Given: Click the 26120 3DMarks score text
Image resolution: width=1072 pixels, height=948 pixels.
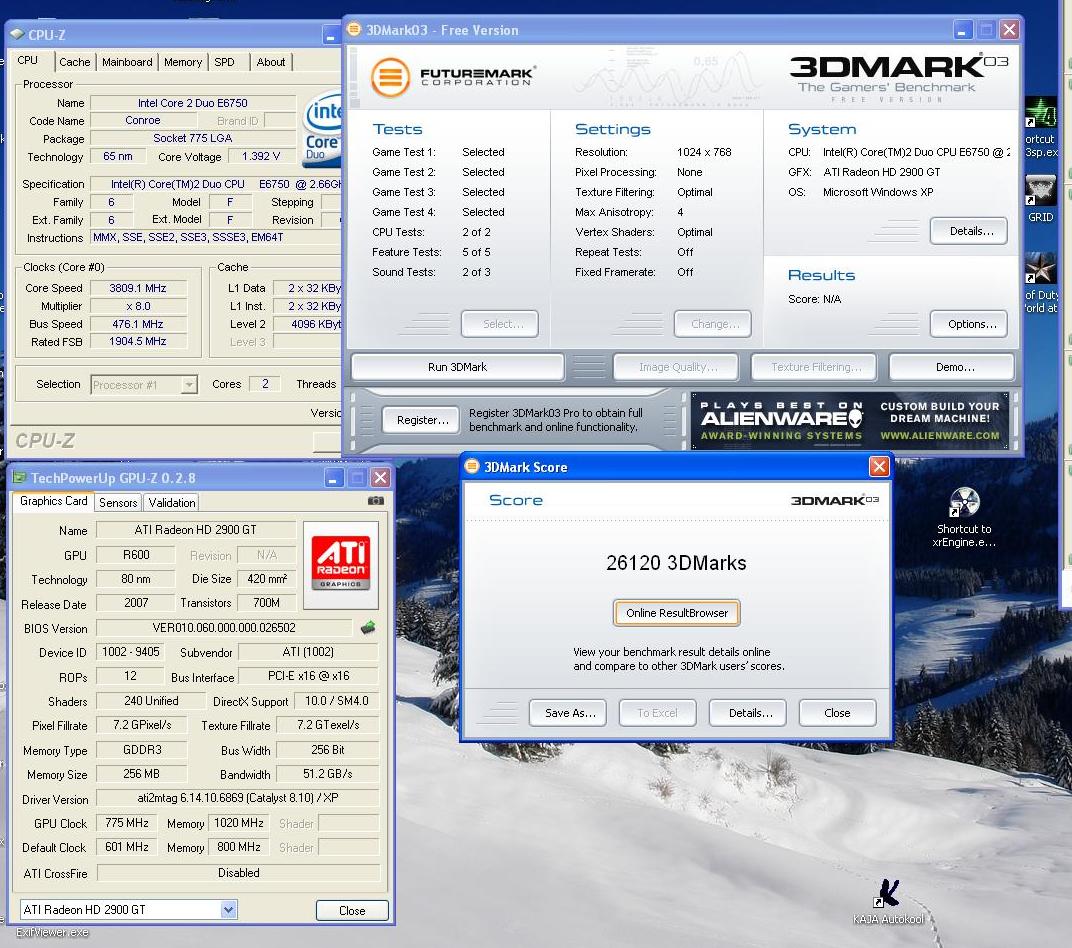Looking at the screenshot, I should [x=676, y=563].
